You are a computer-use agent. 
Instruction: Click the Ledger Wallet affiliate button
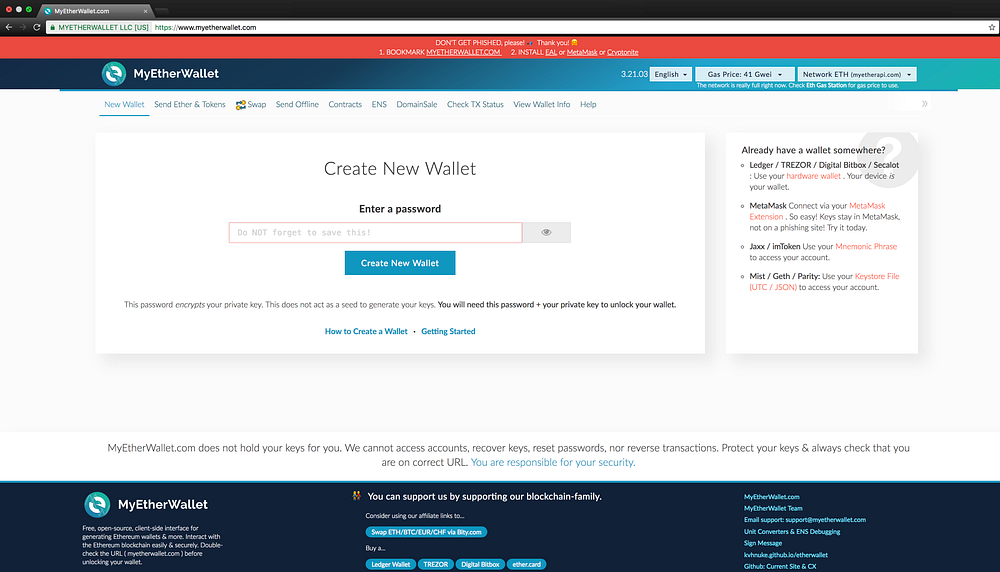pyautogui.click(x=391, y=564)
